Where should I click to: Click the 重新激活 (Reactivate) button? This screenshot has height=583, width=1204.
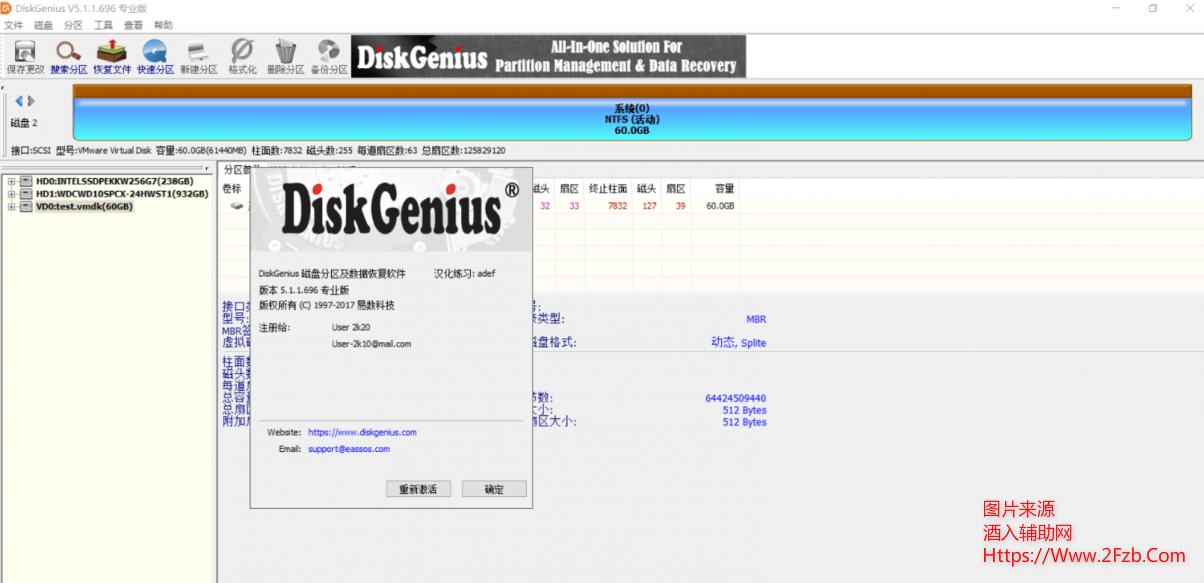click(418, 488)
